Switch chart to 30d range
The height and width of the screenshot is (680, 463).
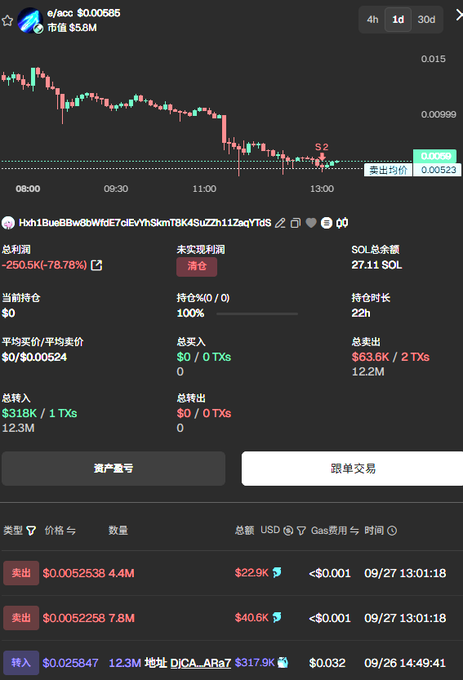(x=426, y=20)
